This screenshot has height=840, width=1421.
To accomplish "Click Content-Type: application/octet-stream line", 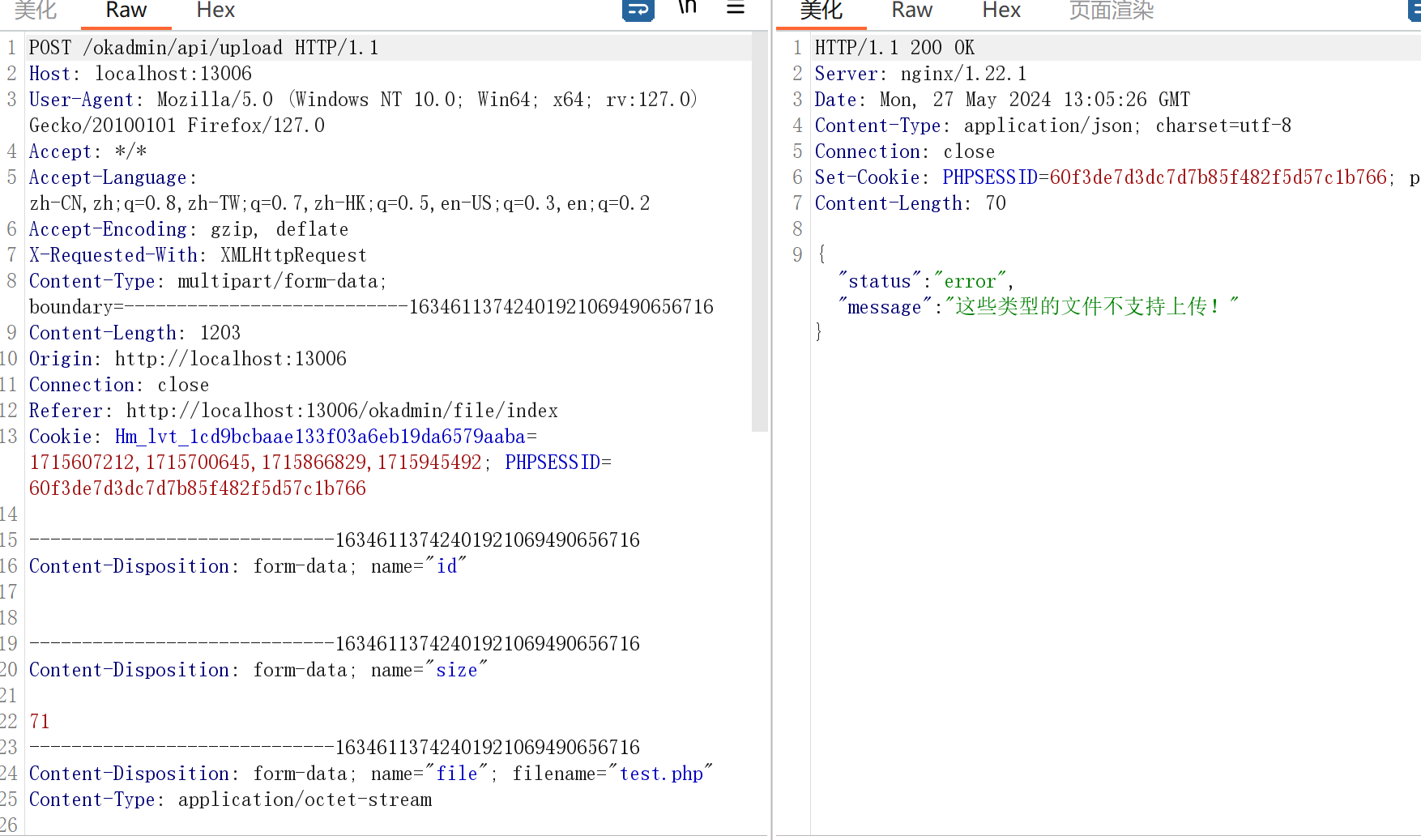I will [231, 799].
